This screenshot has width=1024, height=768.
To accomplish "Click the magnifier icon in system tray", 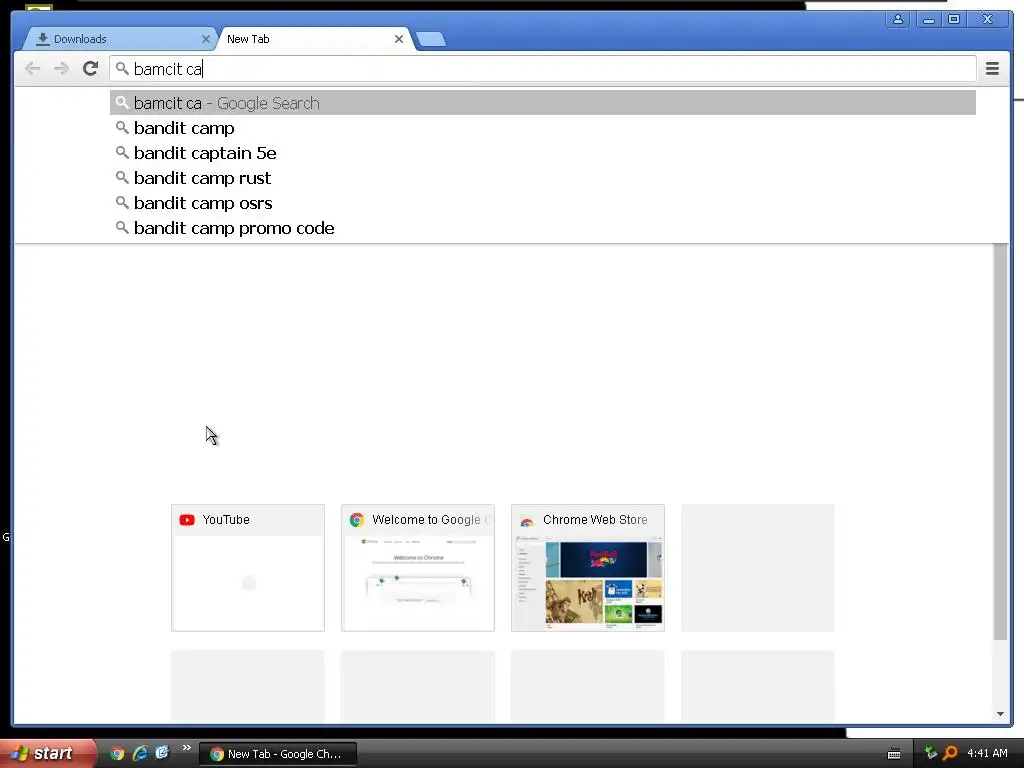I will click(x=950, y=753).
